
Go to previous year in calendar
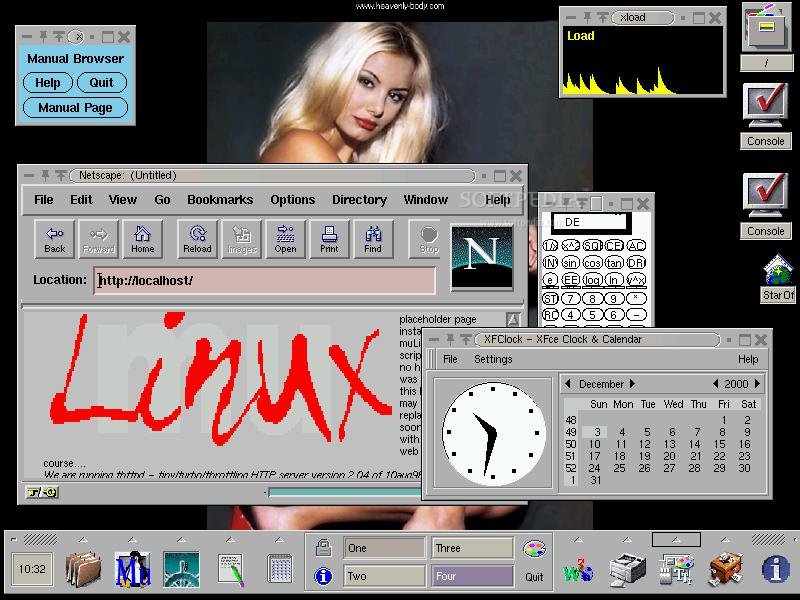point(715,384)
